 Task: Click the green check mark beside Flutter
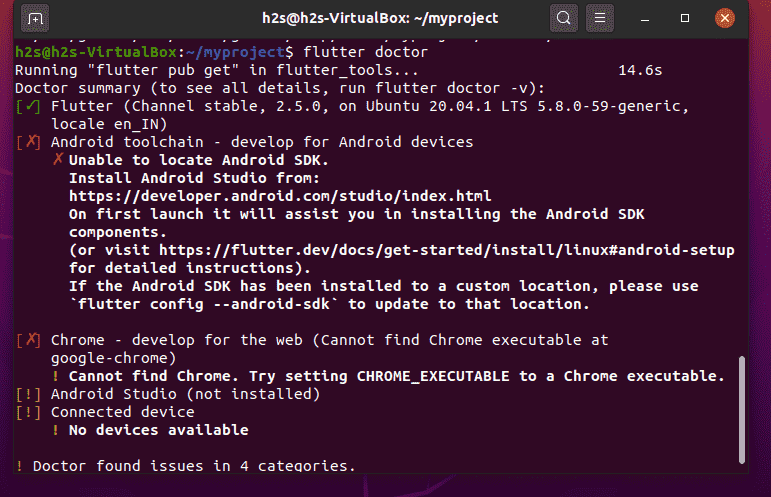tap(28, 106)
